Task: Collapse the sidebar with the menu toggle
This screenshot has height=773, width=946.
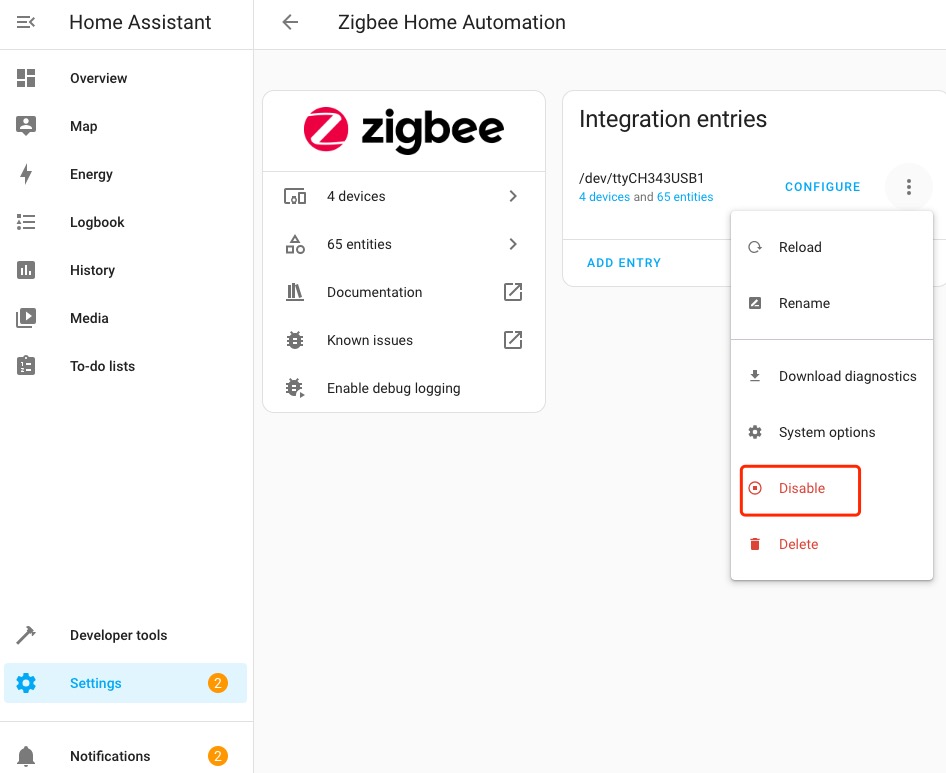Action: 25,22
